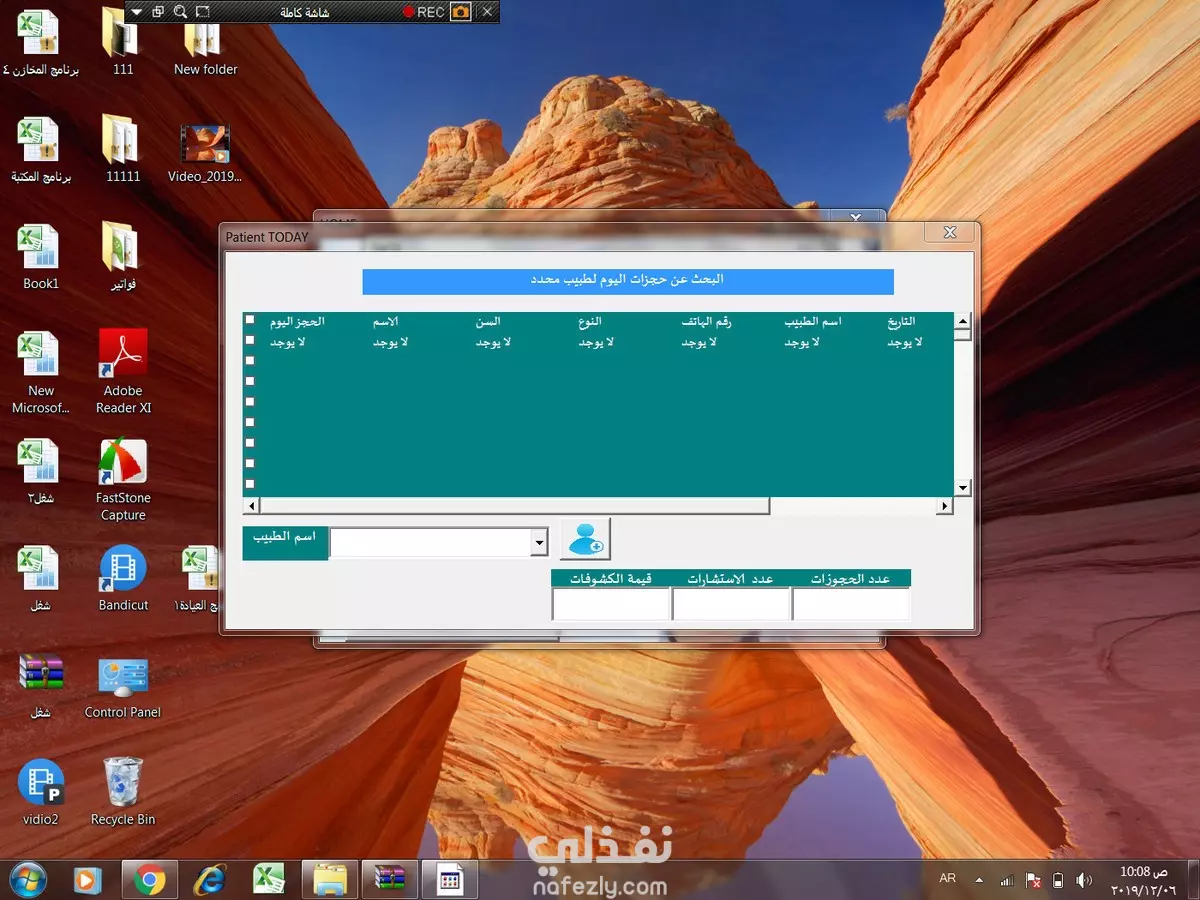Select the Recycle Bin icon
Viewport: 1200px width, 900px height.
[x=123, y=793]
